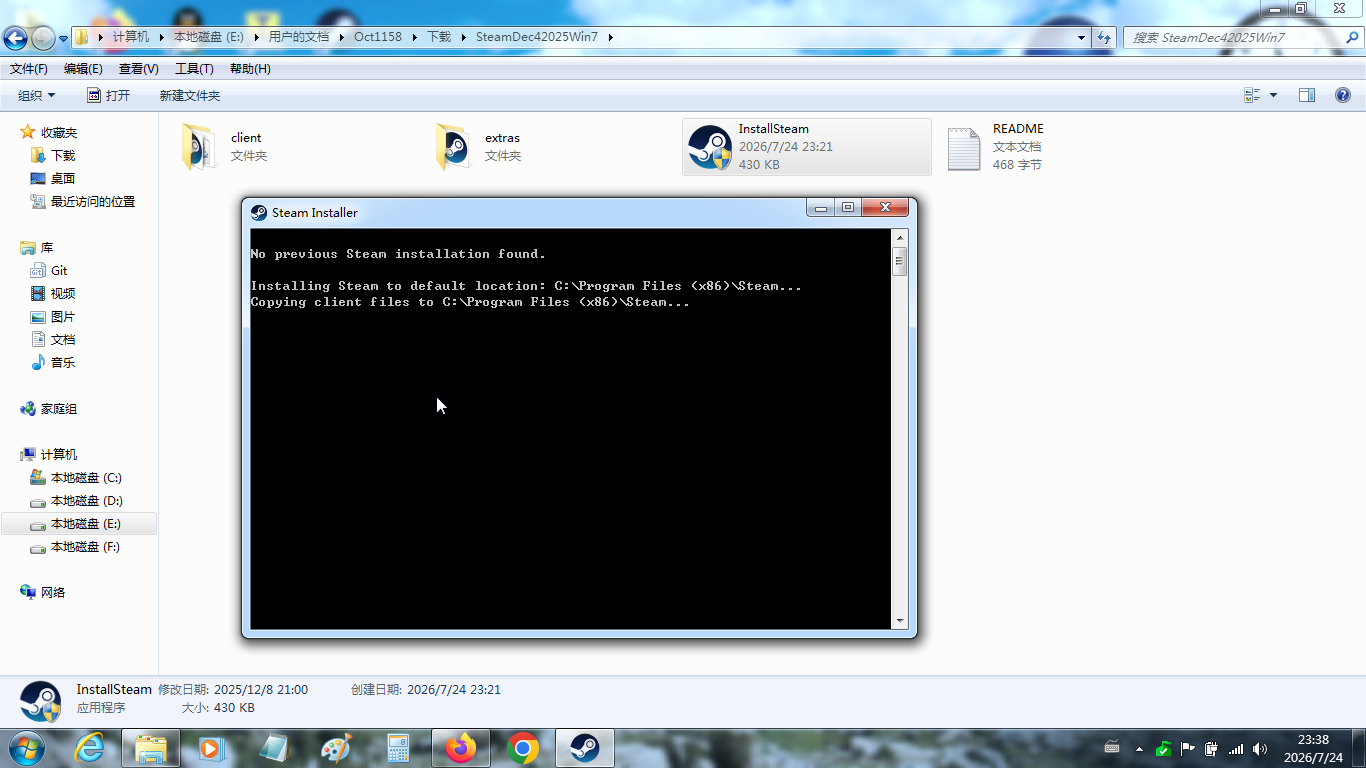
Task: Jump to 用户的文档 in the address breadcrumb
Action: pos(299,37)
